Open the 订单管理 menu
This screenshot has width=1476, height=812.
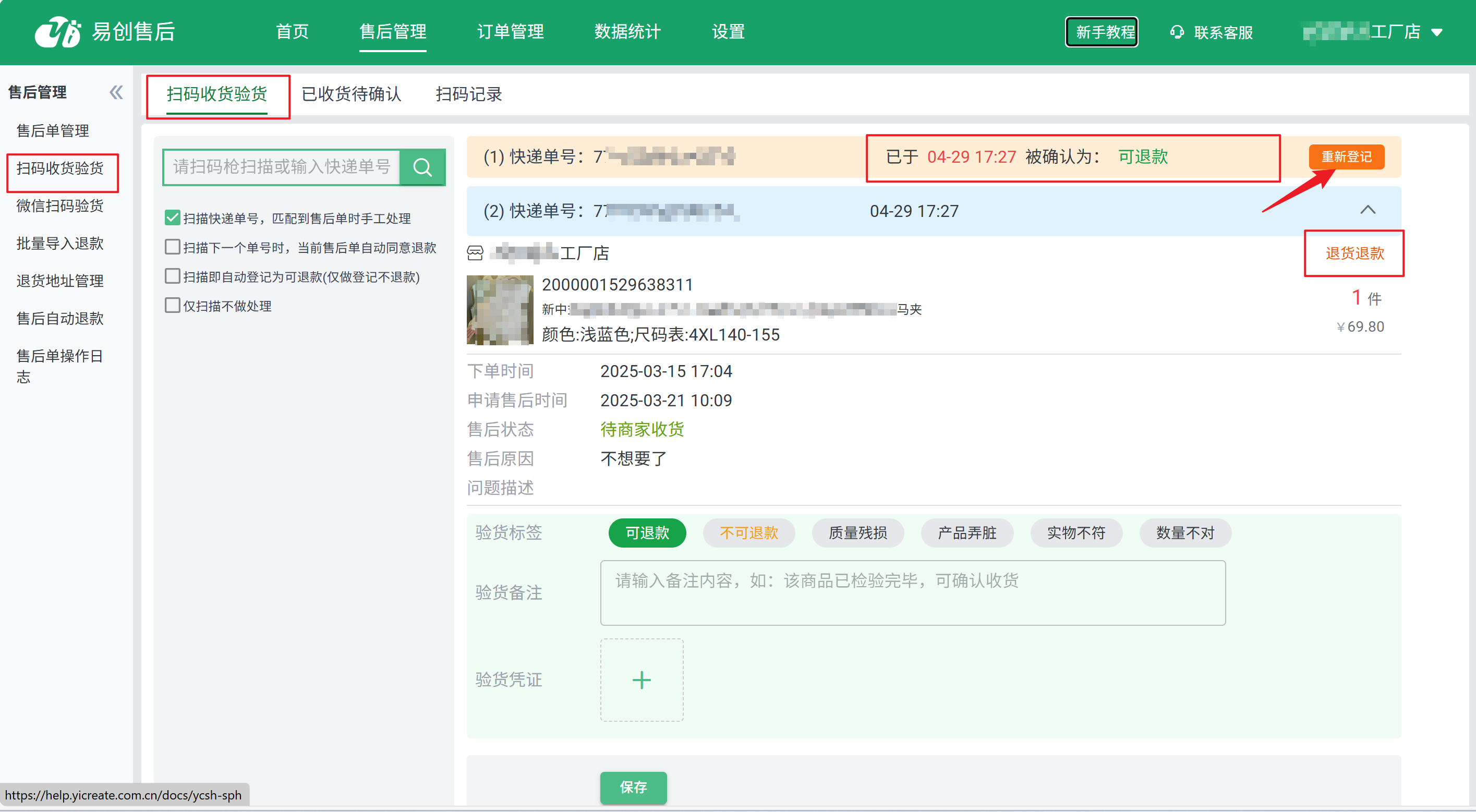pos(510,31)
